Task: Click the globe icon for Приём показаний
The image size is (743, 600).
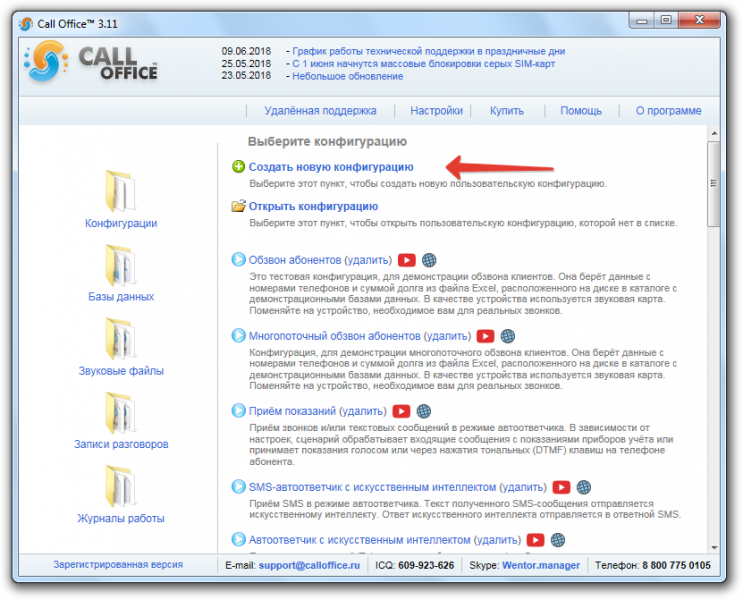Action: (x=424, y=411)
